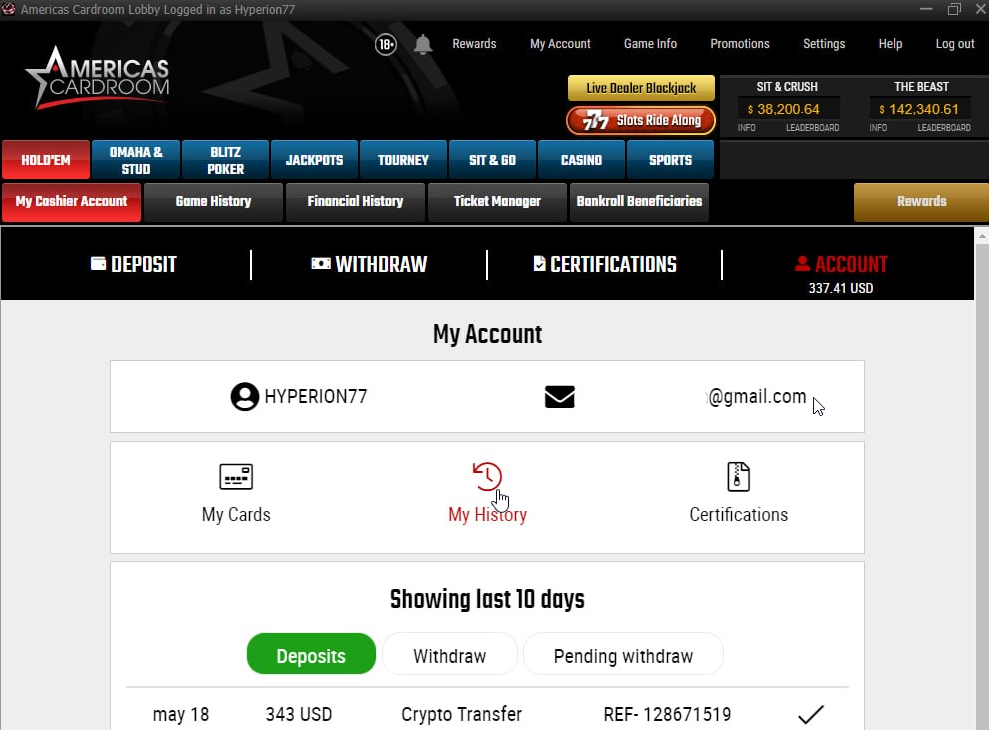Open the Deposit section

[134, 264]
